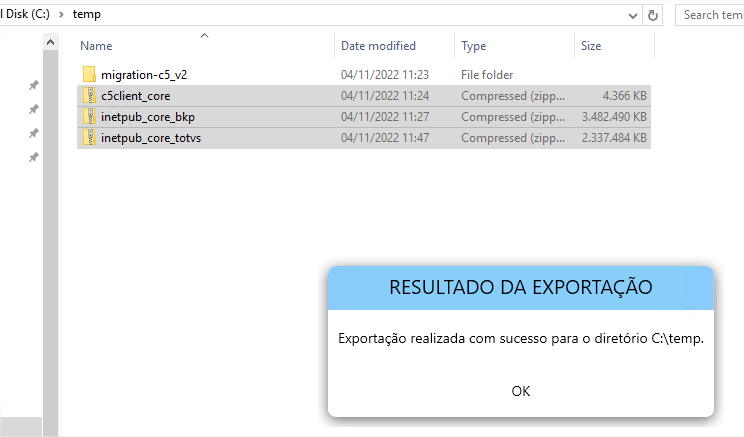Click pin icon beside migration-c5_v2 row
744x437 pixels.
point(34,85)
